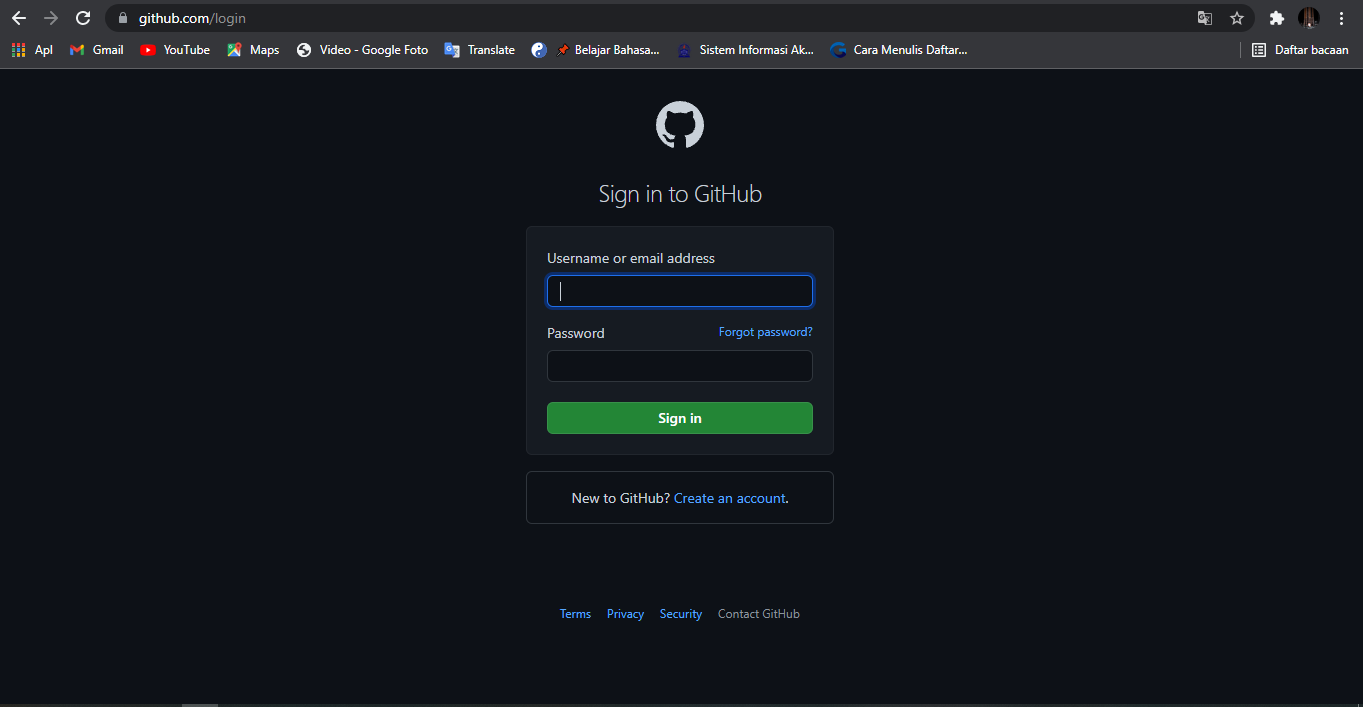
Task: Open the Google Translate icon in the address bar
Action: pos(1205,18)
